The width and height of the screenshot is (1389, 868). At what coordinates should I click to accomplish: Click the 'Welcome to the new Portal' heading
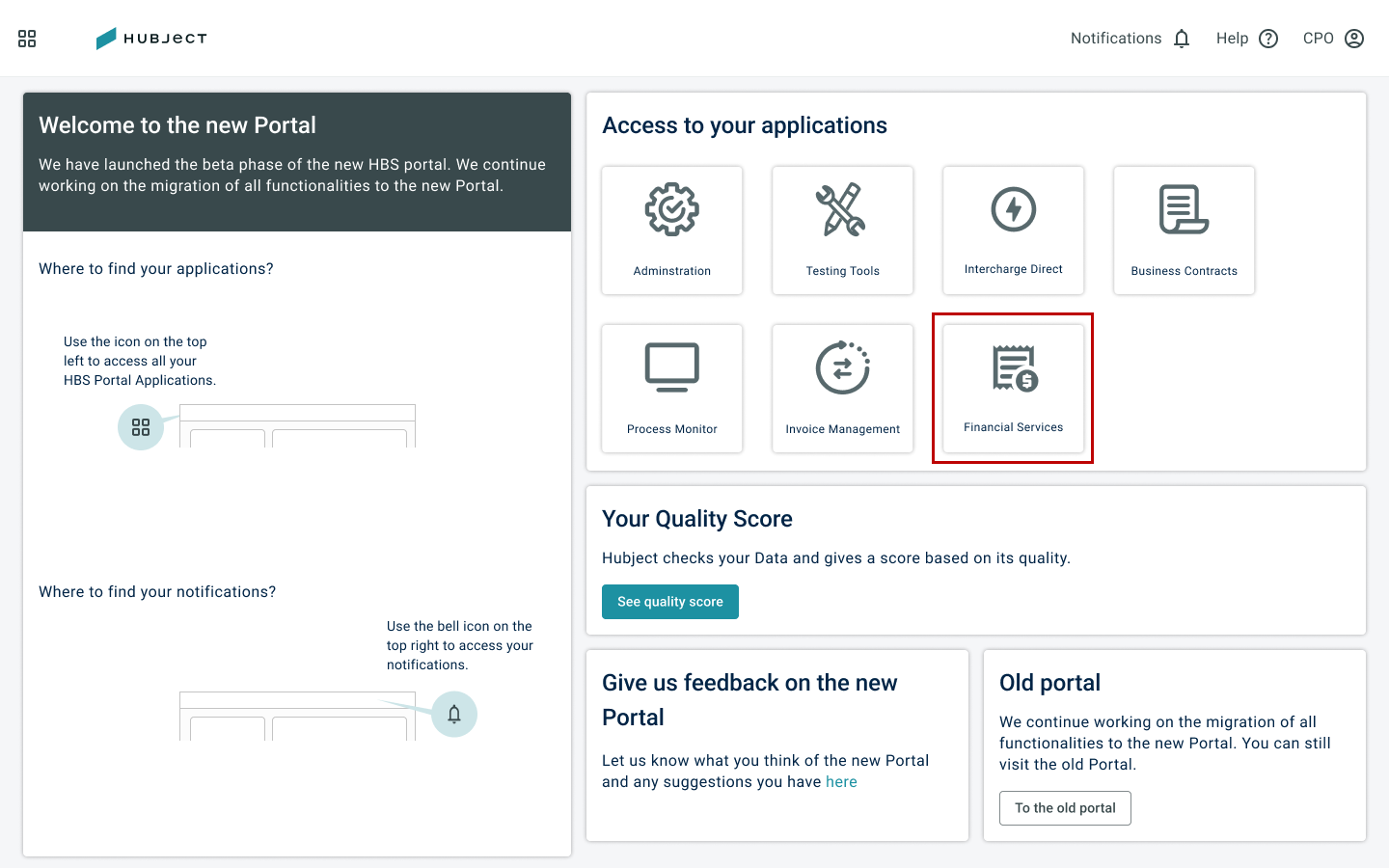point(177,125)
